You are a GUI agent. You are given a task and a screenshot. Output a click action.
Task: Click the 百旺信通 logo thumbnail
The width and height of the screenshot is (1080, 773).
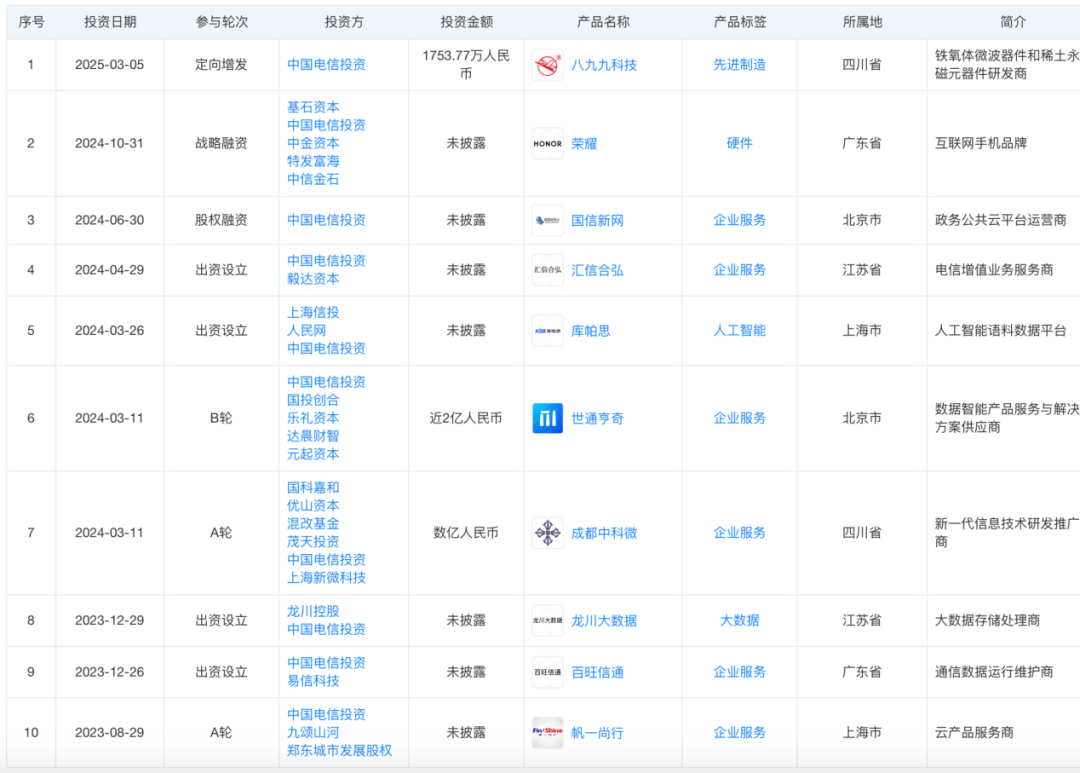click(547, 672)
